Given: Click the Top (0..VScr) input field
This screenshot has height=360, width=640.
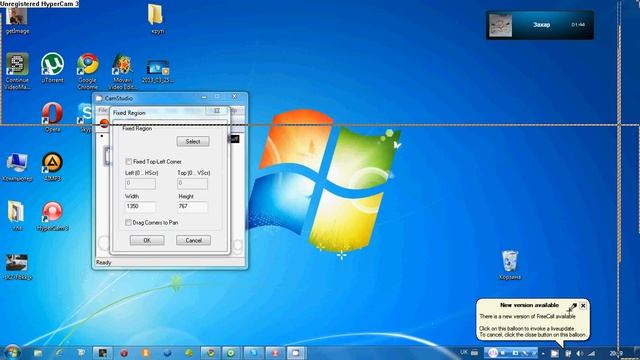Looking at the screenshot, I should tap(192, 183).
